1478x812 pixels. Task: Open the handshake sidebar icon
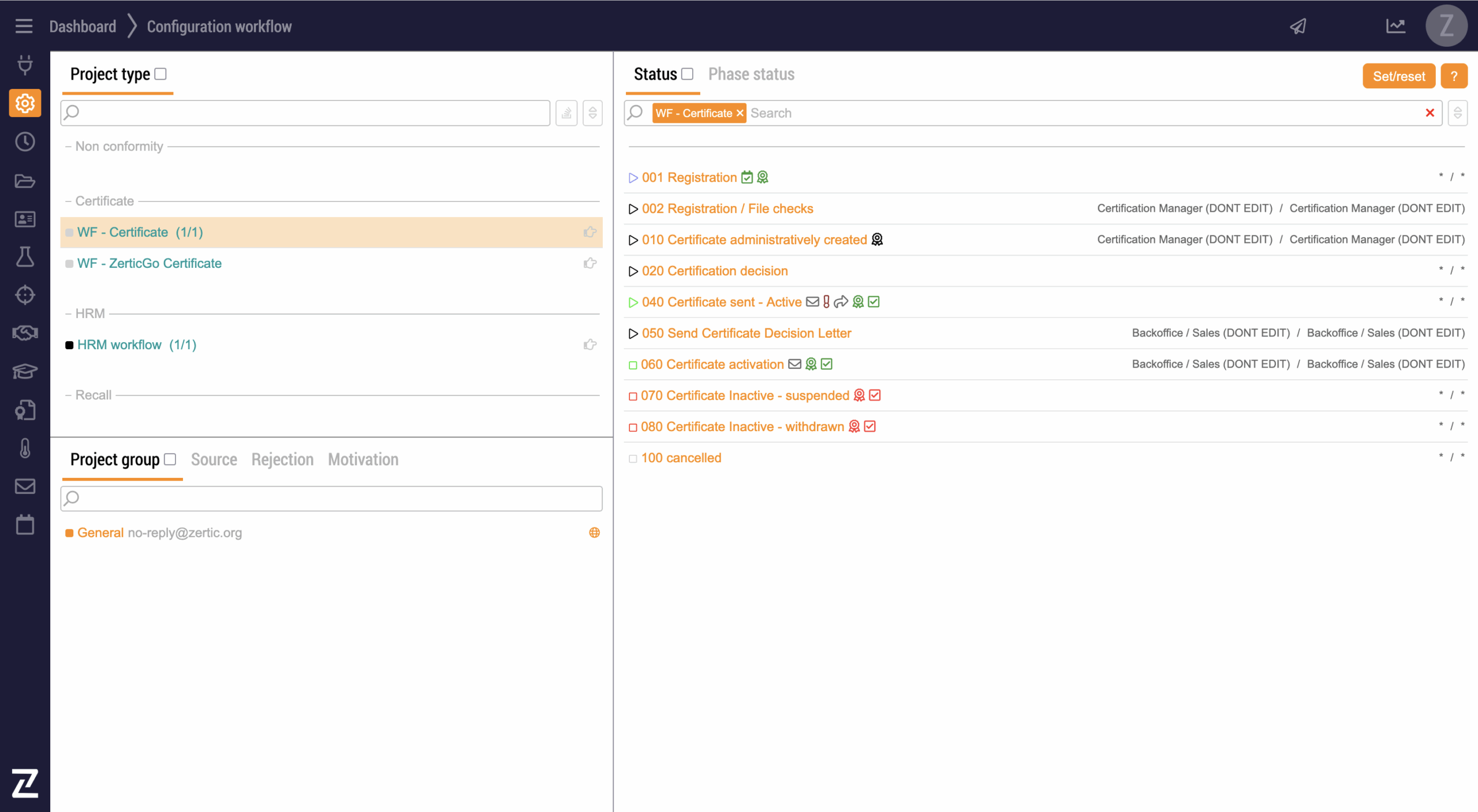(25, 333)
